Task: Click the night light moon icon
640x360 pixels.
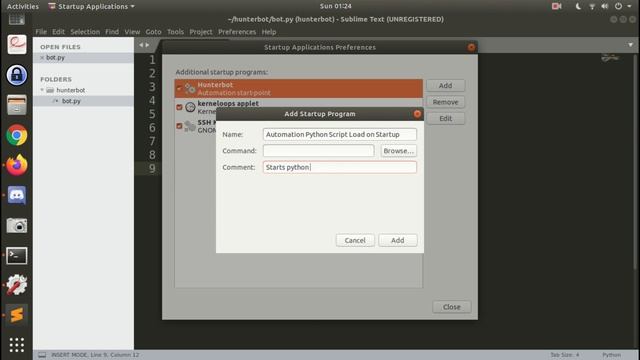Action: 578,6
